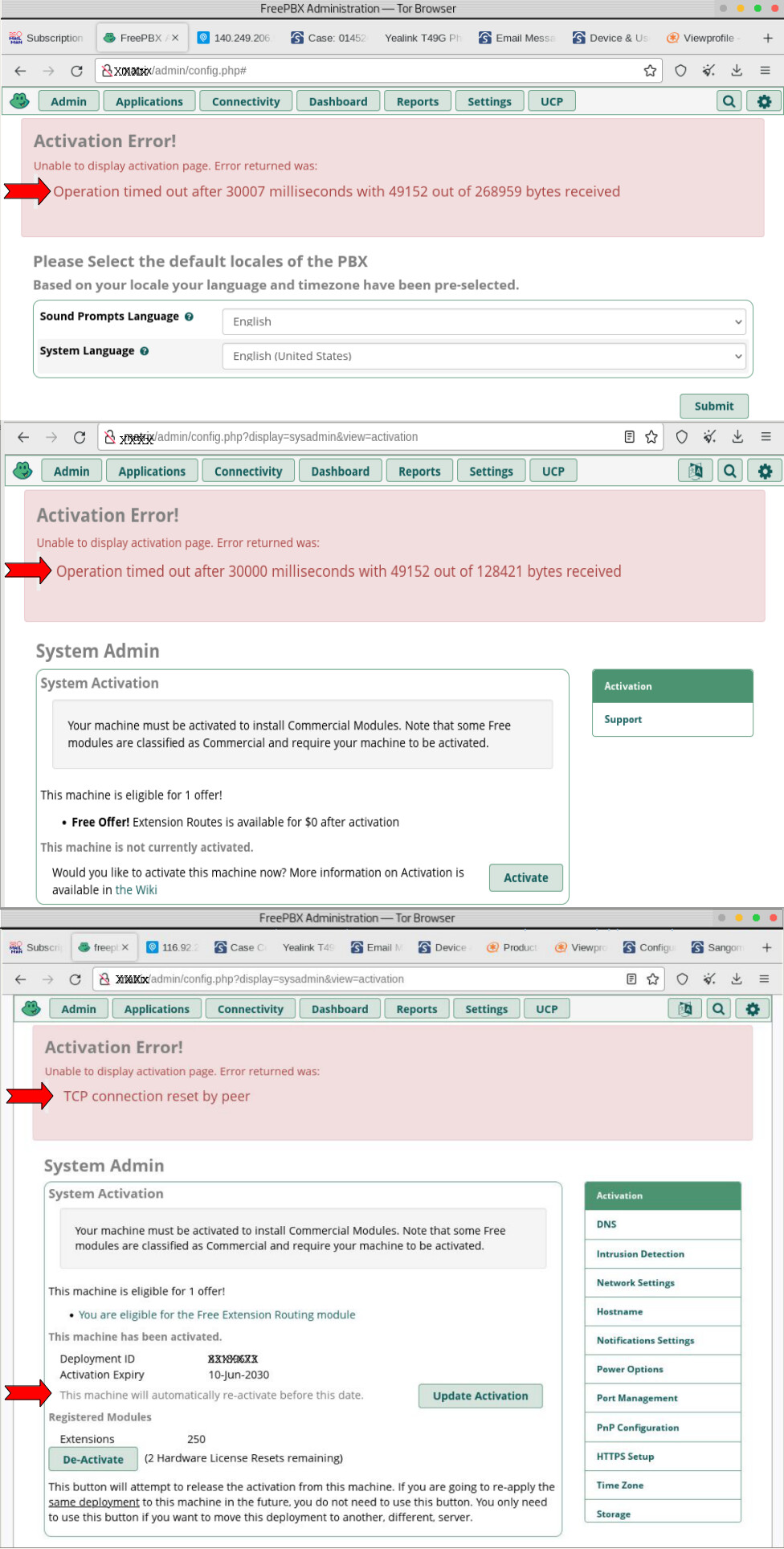The width and height of the screenshot is (784, 1549).
Task: Click the frog logo on the not-activated System Admin page
Action: click(x=23, y=471)
